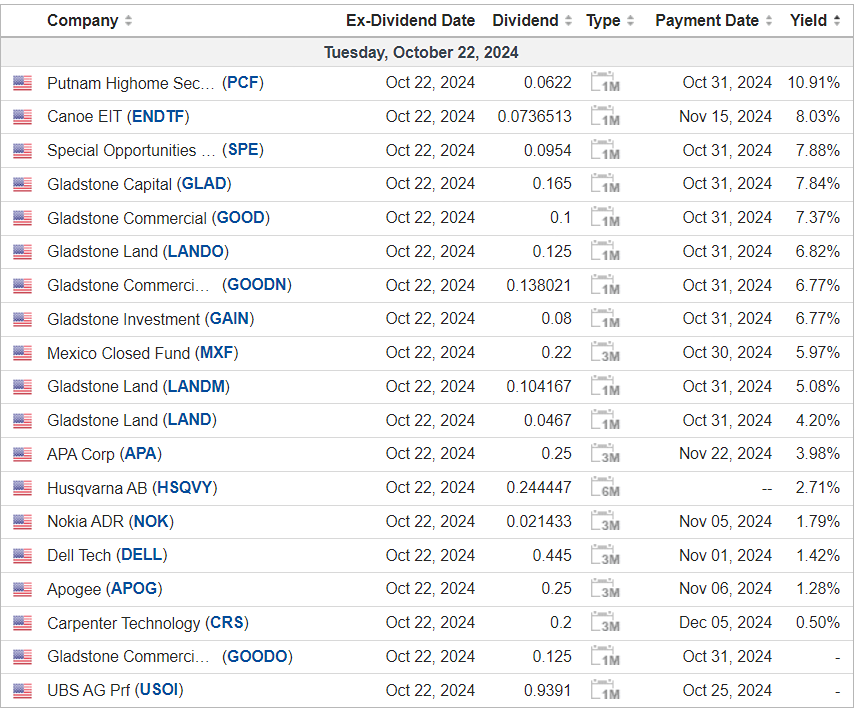Viewport: 856px width, 708px height.
Task: Click the US flag icon for Mexico Closed Fund
Action: tap(22, 353)
